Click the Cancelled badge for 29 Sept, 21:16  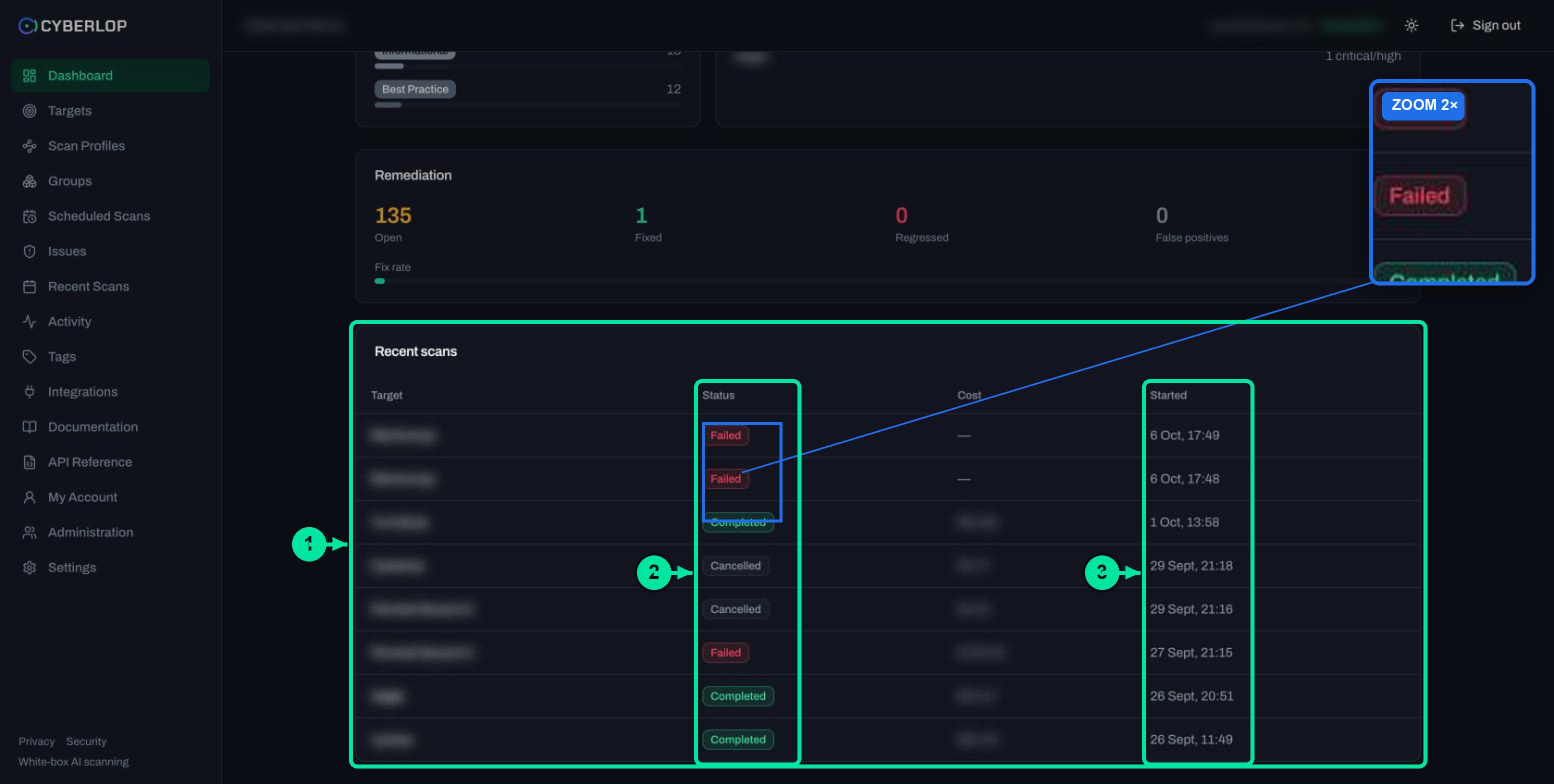coord(735,608)
